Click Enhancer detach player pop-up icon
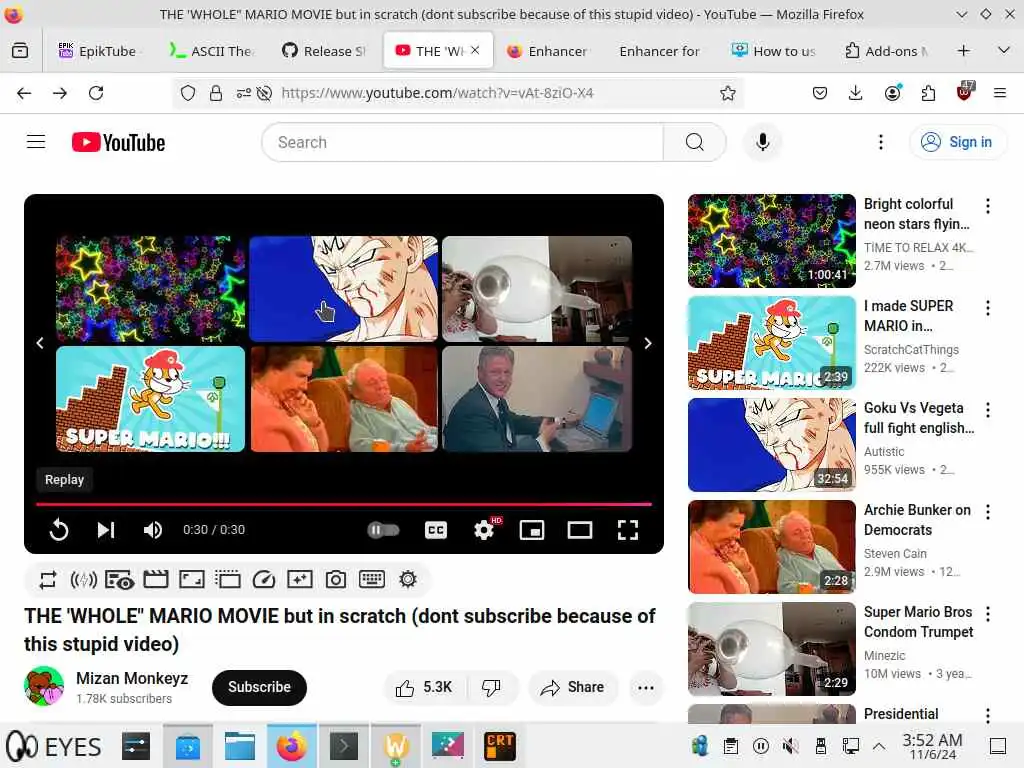The image size is (1024, 768). point(228,580)
